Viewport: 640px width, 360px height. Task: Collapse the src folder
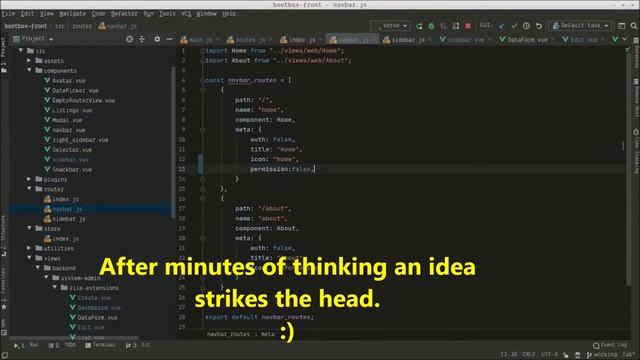click(21, 51)
